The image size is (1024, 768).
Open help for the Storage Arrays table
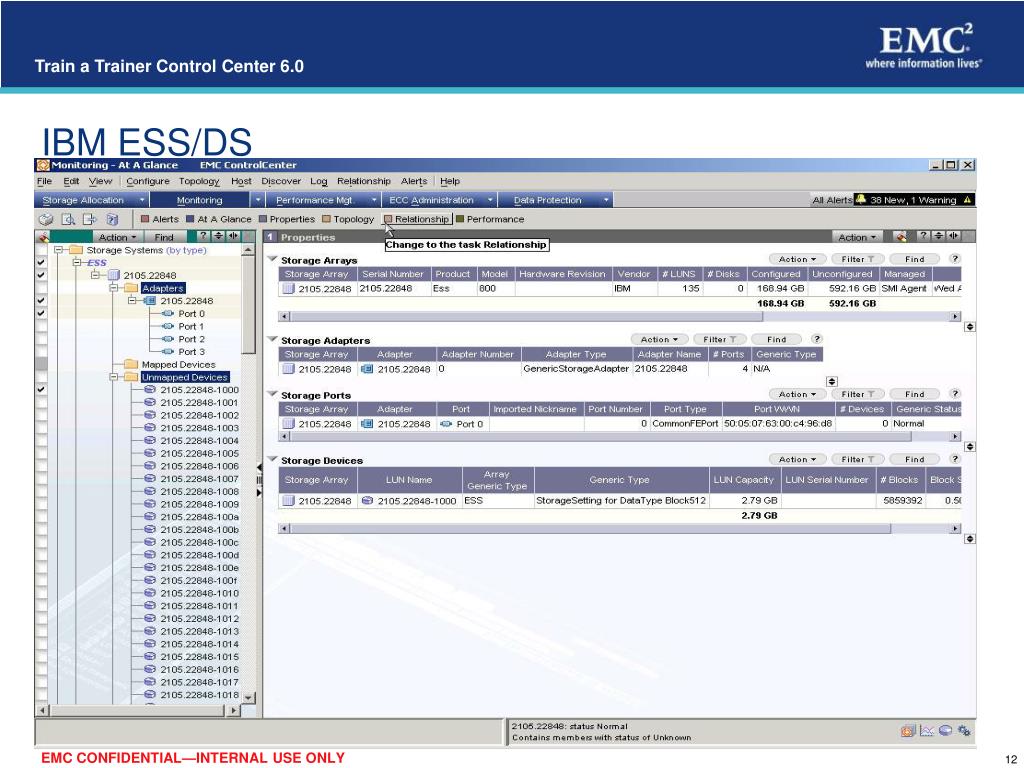coord(954,259)
